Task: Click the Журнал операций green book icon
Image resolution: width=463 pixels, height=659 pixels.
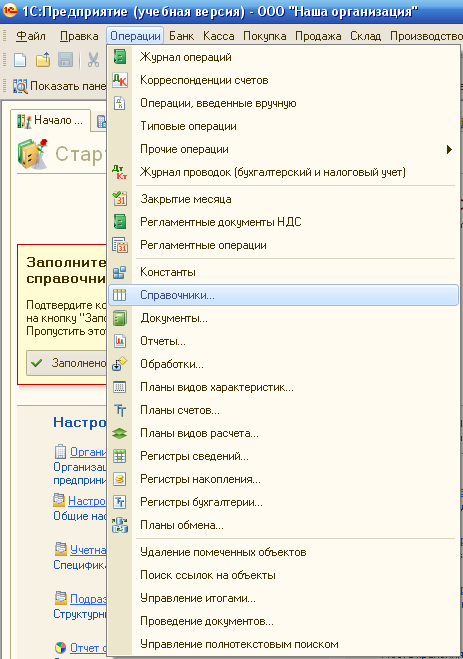Action: click(x=120, y=57)
